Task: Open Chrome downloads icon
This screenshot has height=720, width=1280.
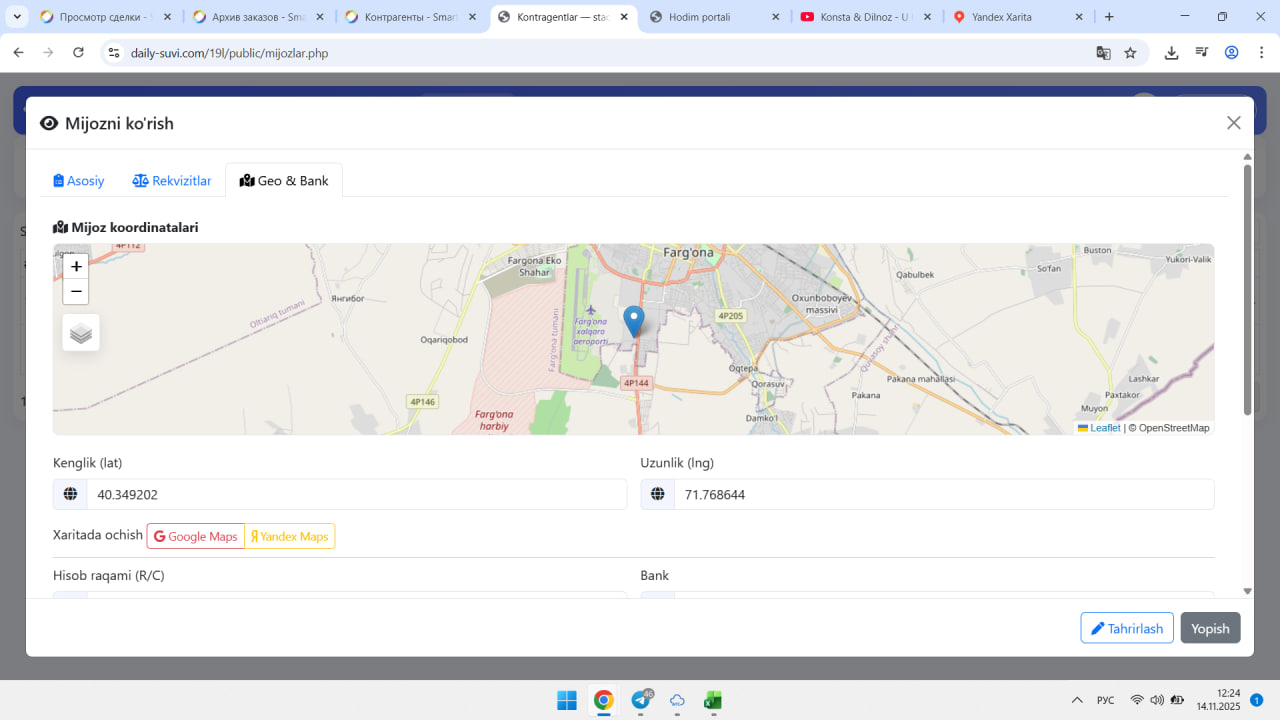Action: [1171, 53]
